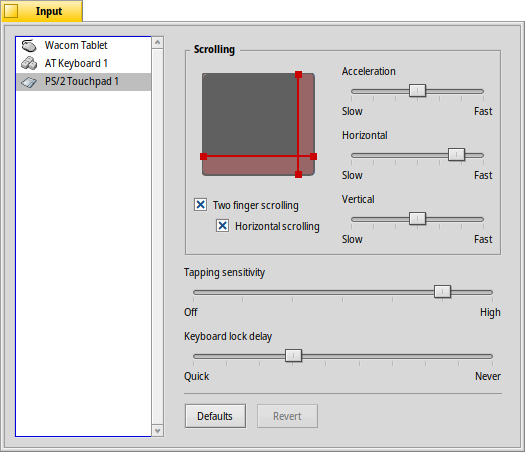Click the device list scroll up arrow

tap(158, 43)
